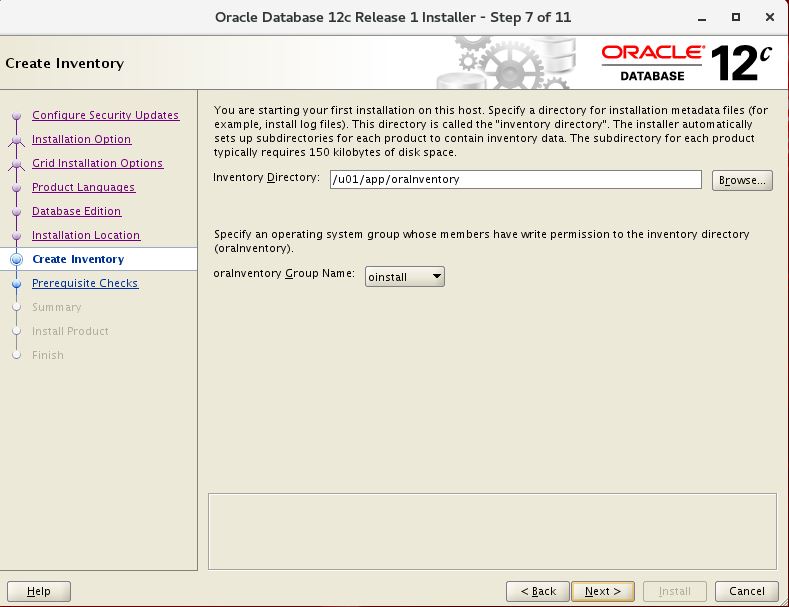Open the Database Edition step
This screenshot has width=789, height=607.
pos(76,211)
